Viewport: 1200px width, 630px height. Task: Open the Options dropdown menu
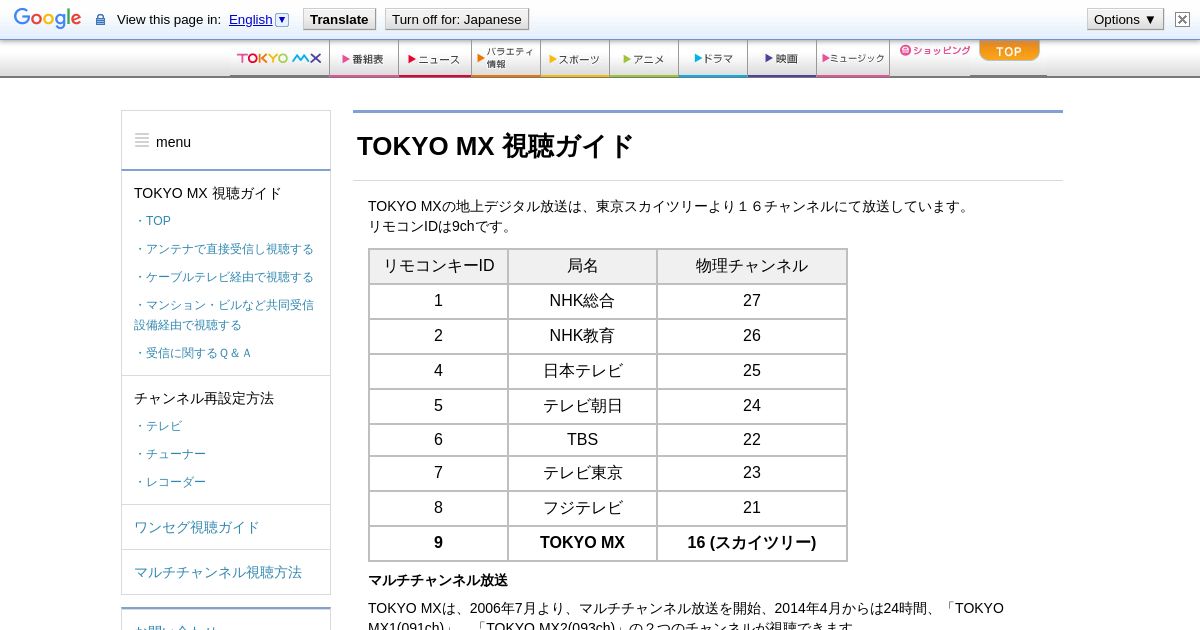coord(1125,19)
